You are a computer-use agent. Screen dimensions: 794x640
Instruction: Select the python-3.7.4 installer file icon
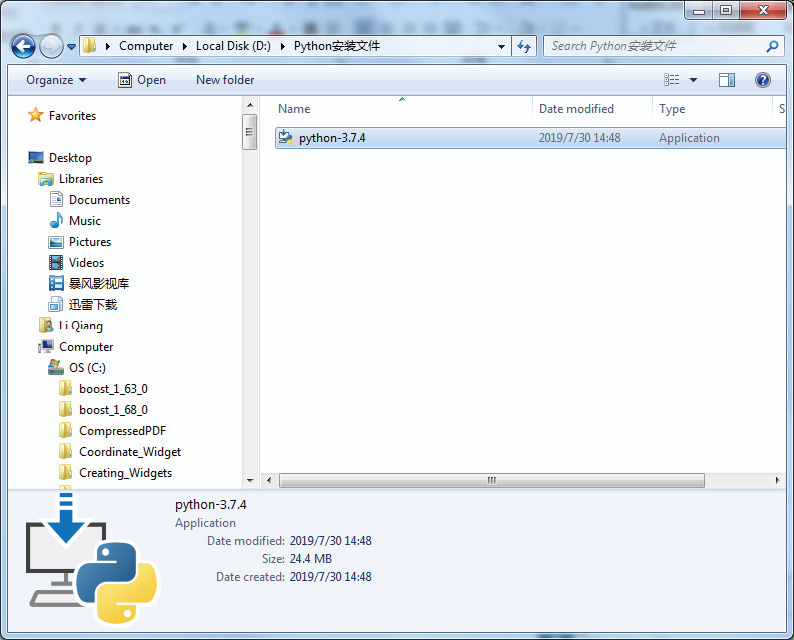(x=286, y=137)
